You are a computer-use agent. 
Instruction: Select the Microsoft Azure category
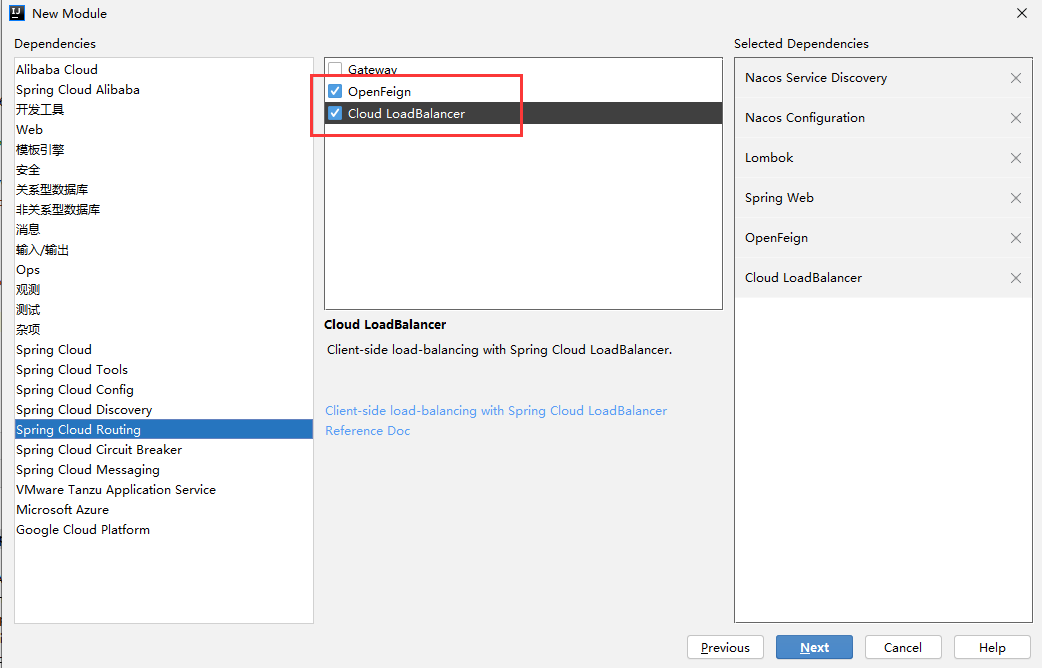163,510
